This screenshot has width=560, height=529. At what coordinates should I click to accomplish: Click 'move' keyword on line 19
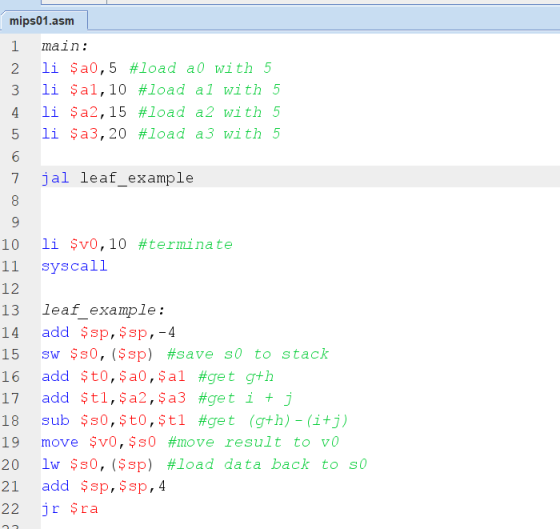click(60, 442)
